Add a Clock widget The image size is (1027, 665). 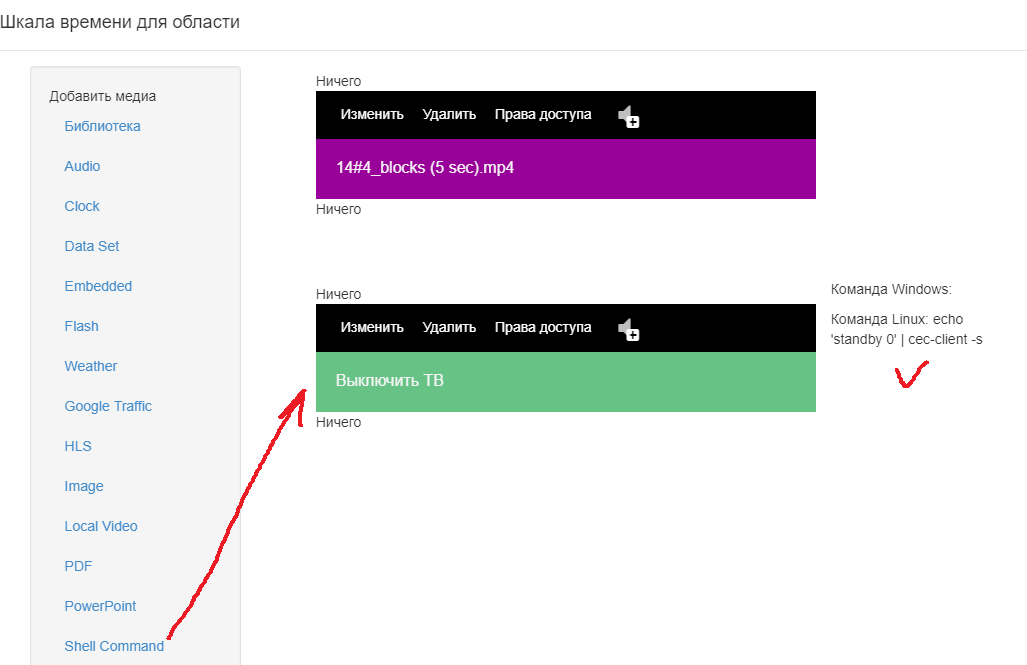(82, 206)
